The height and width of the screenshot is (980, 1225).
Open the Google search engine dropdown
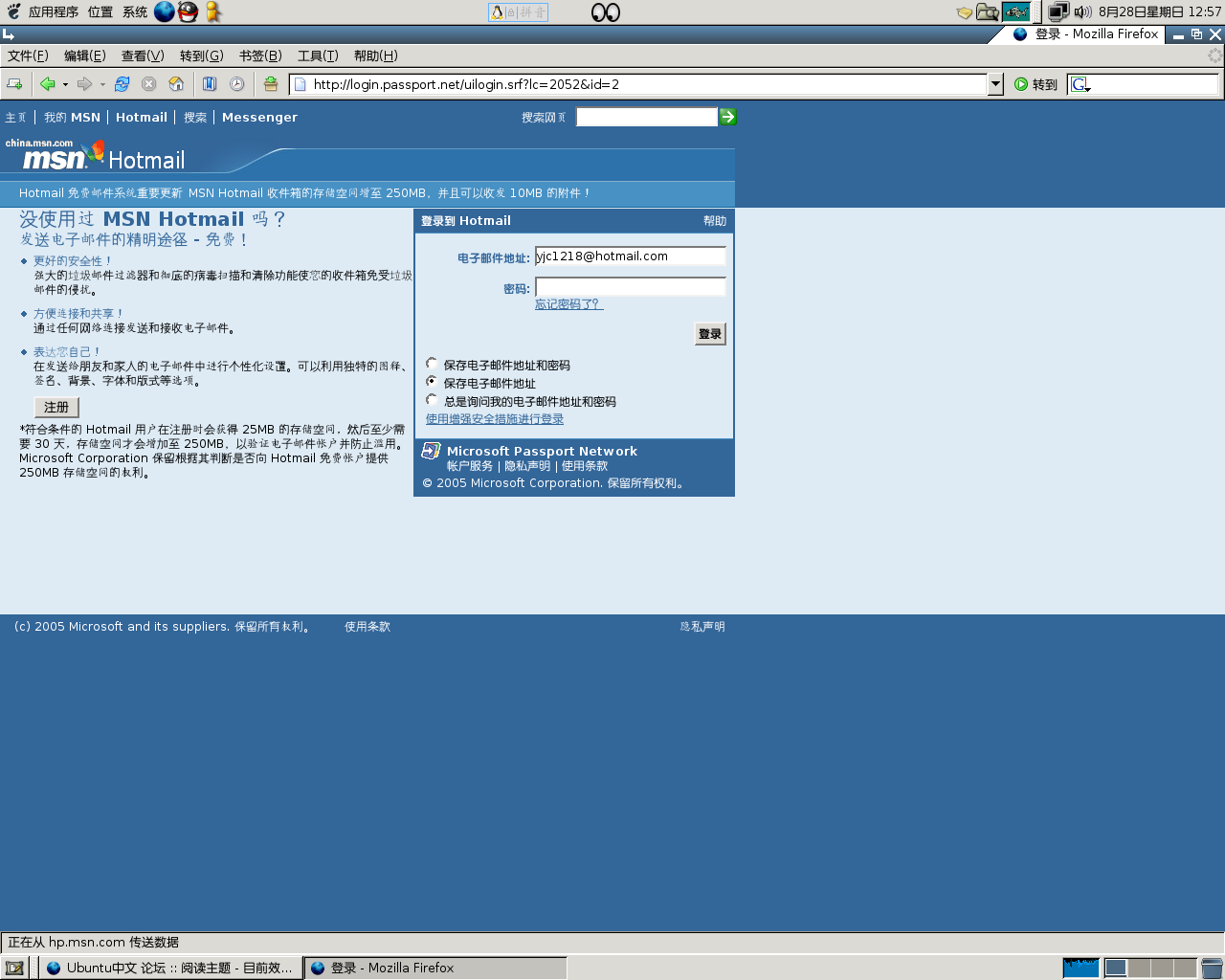[1080, 84]
